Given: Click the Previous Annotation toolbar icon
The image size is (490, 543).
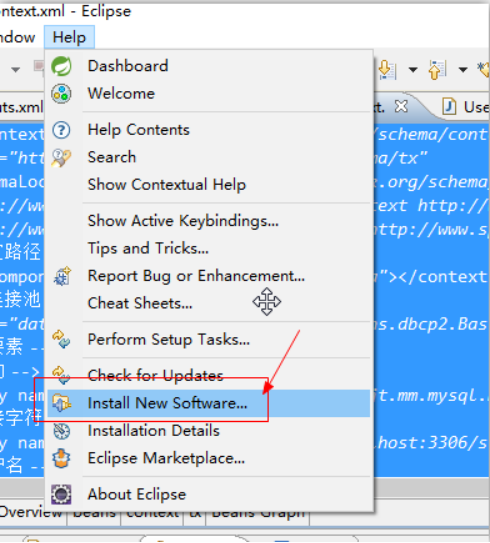Looking at the screenshot, I should [x=437, y=70].
